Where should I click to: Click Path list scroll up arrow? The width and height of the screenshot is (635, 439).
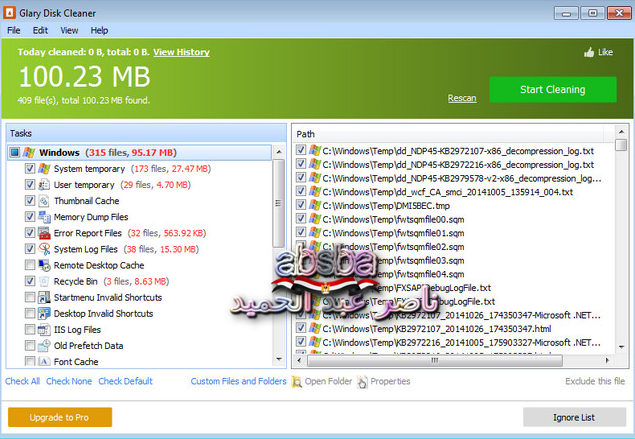click(x=621, y=132)
